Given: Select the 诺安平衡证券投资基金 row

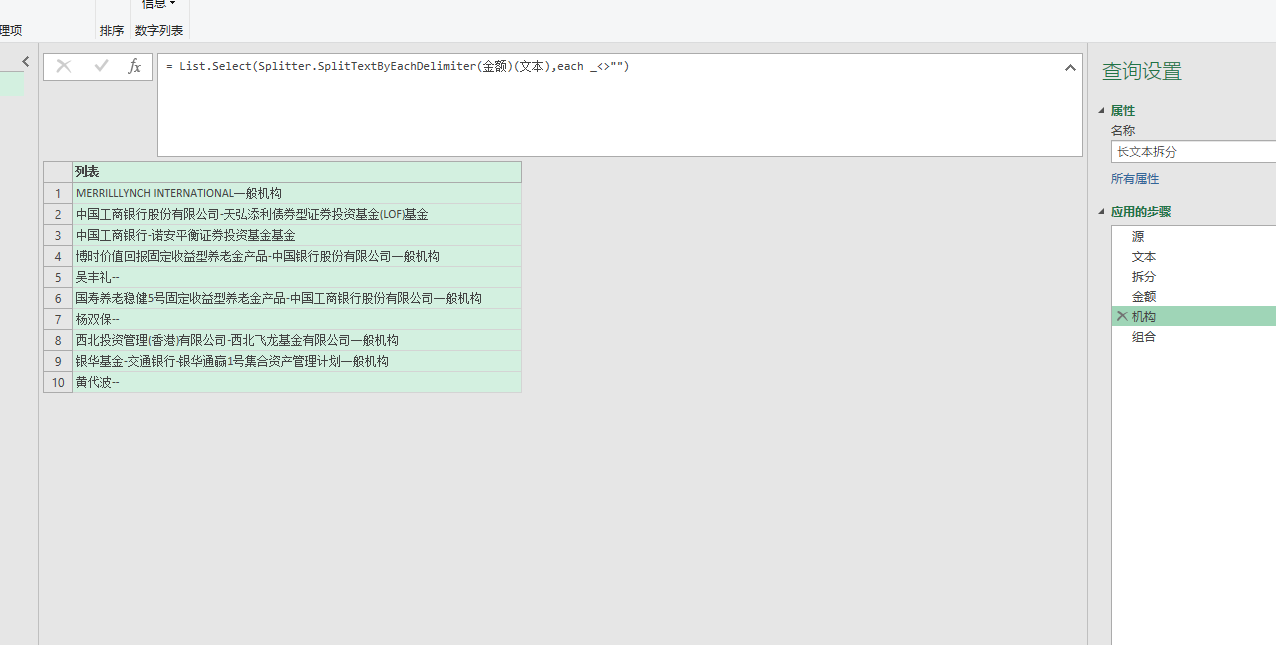Looking at the screenshot, I should point(297,235).
